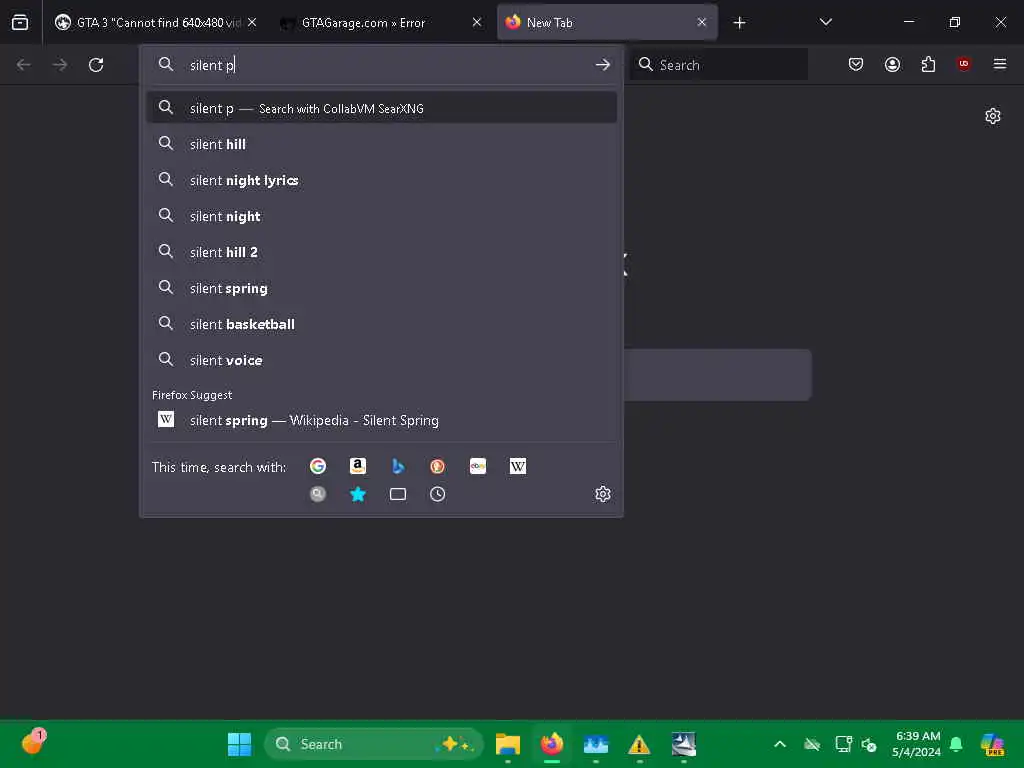Image resolution: width=1024 pixels, height=768 pixels.
Task: Search this time with Google icon
Action: [x=318, y=466]
